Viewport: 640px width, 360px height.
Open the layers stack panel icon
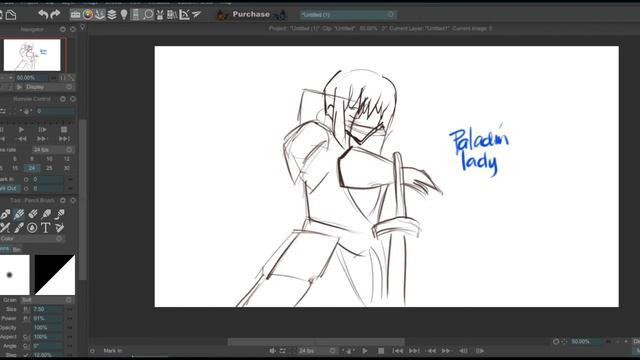click(x=111, y=15)
